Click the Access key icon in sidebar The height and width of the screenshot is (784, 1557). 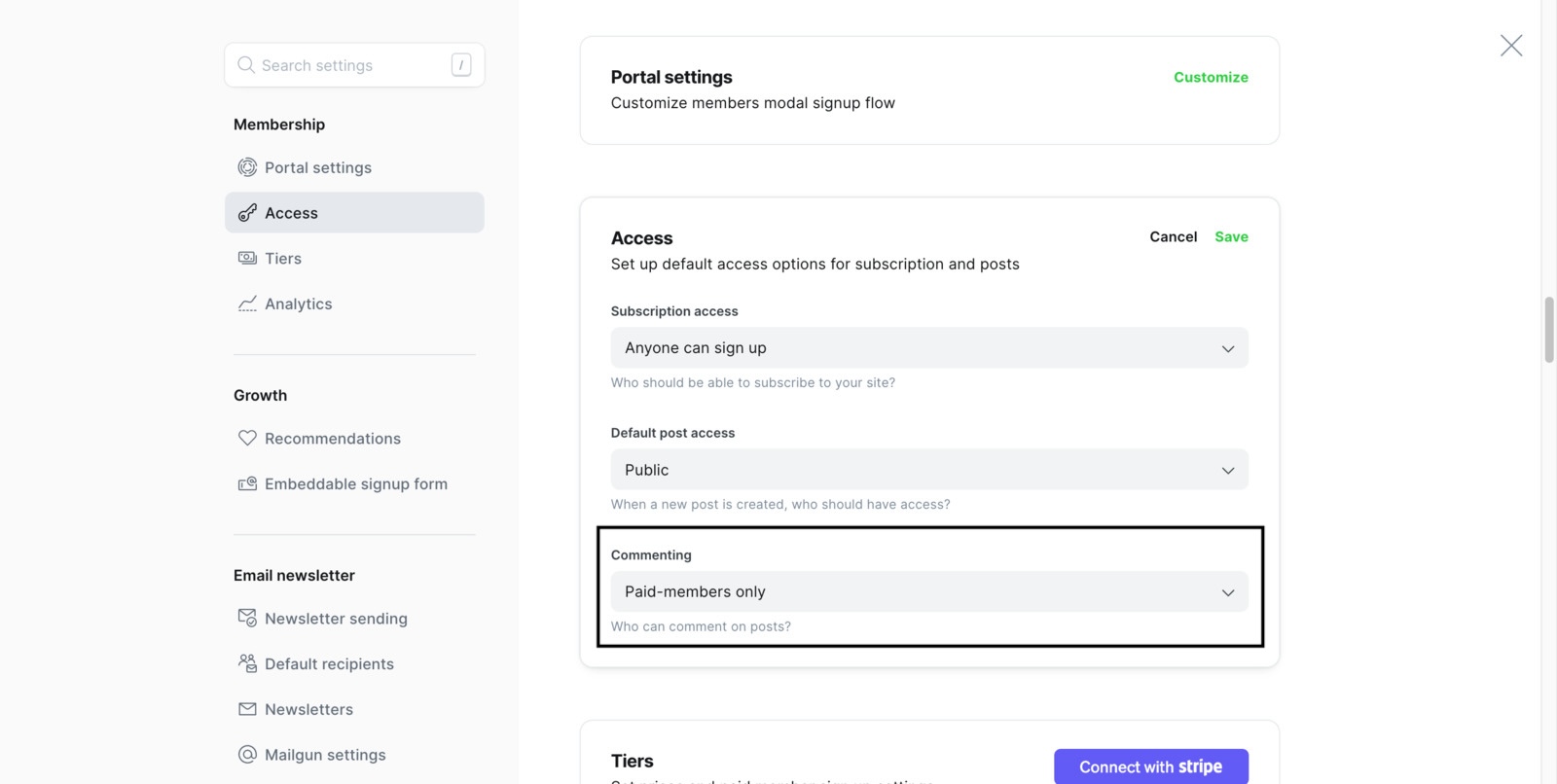(x=247, y=213)
